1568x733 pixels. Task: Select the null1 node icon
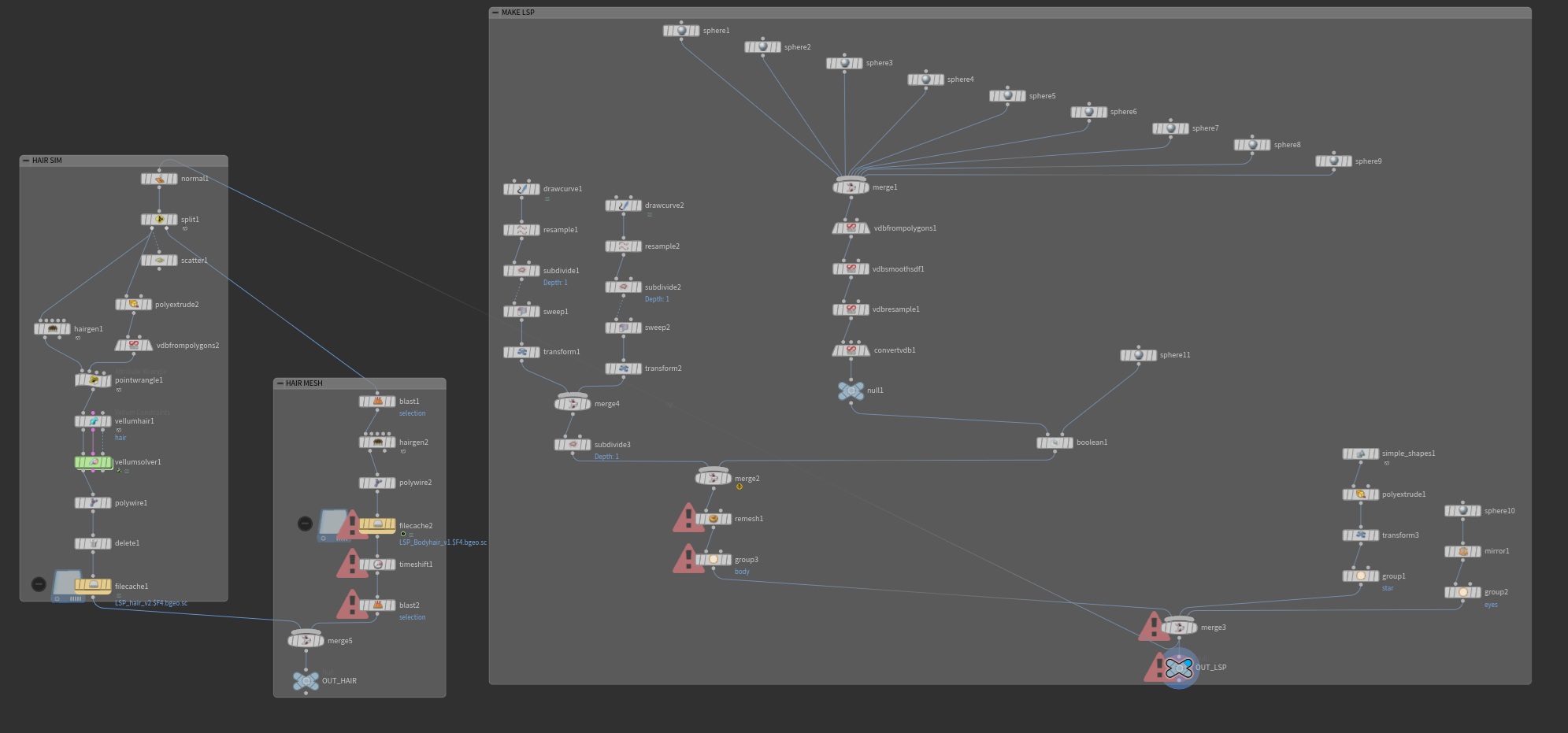click(851, 391)
